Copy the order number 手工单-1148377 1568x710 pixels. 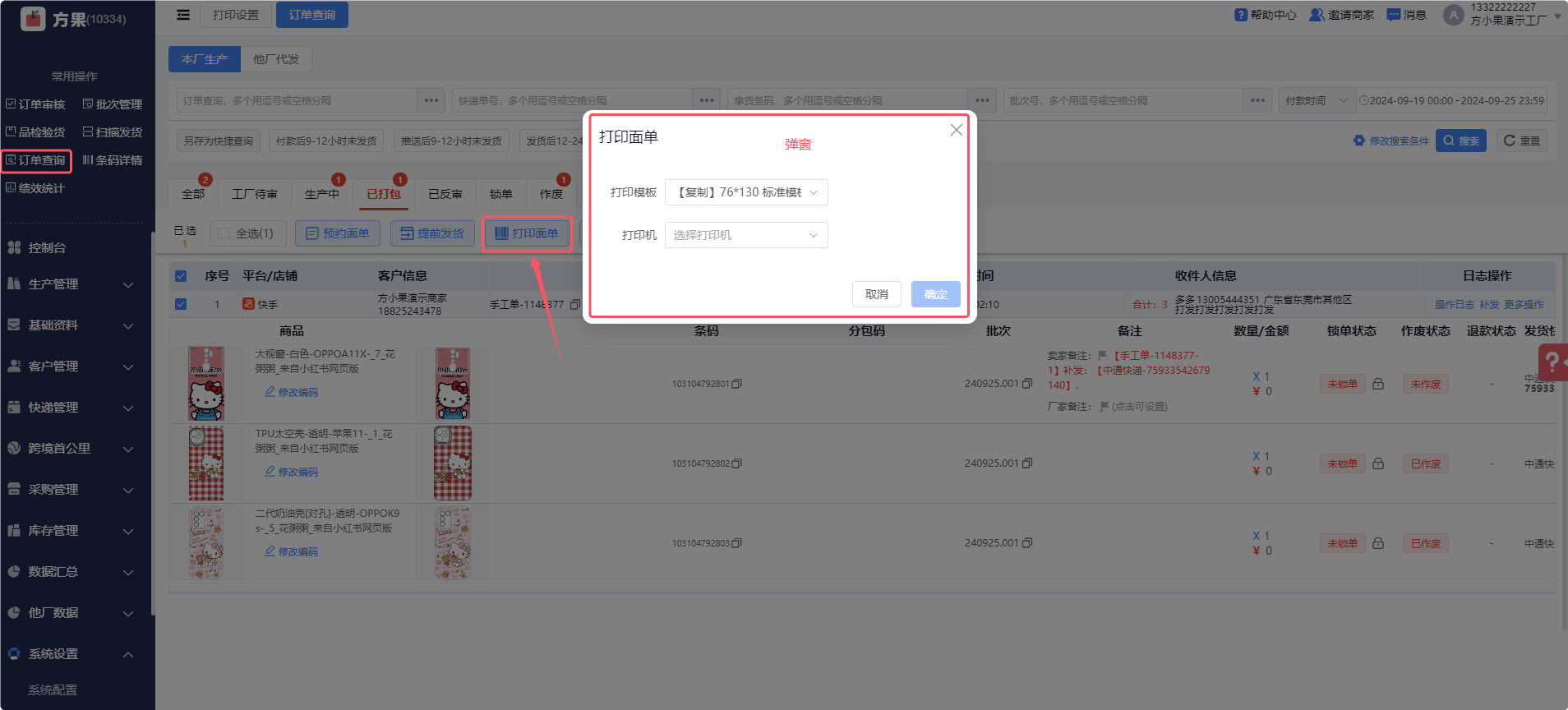pyautogui.click(x=575, y=304)
